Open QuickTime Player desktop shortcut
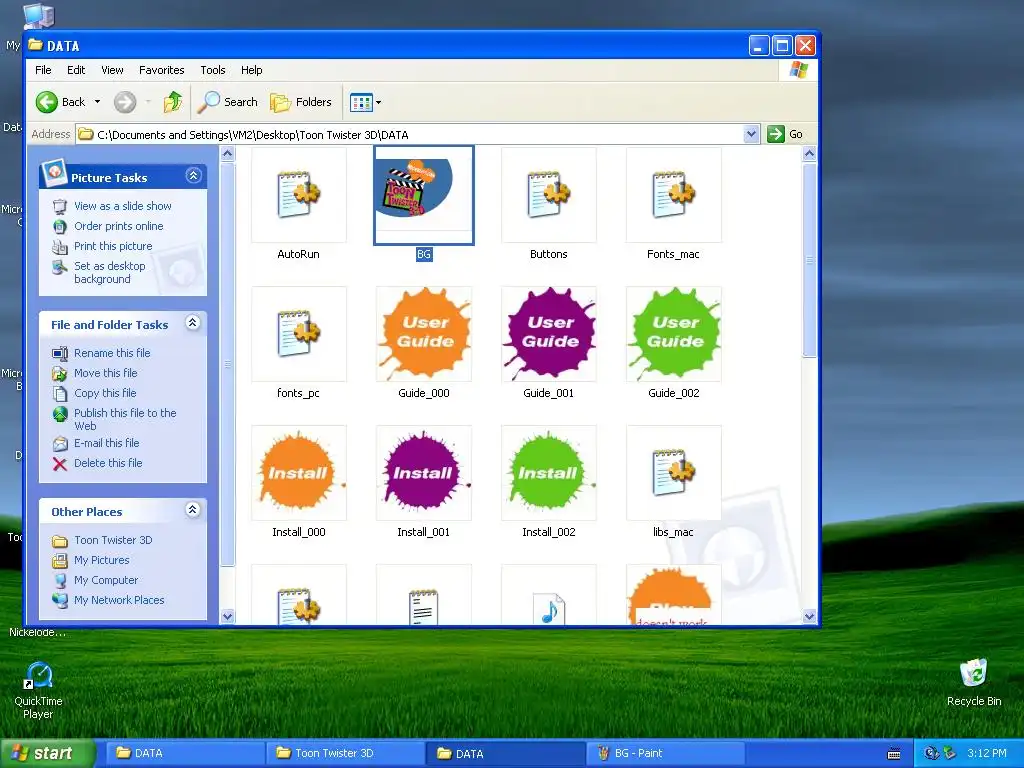 tap(39, 690)
